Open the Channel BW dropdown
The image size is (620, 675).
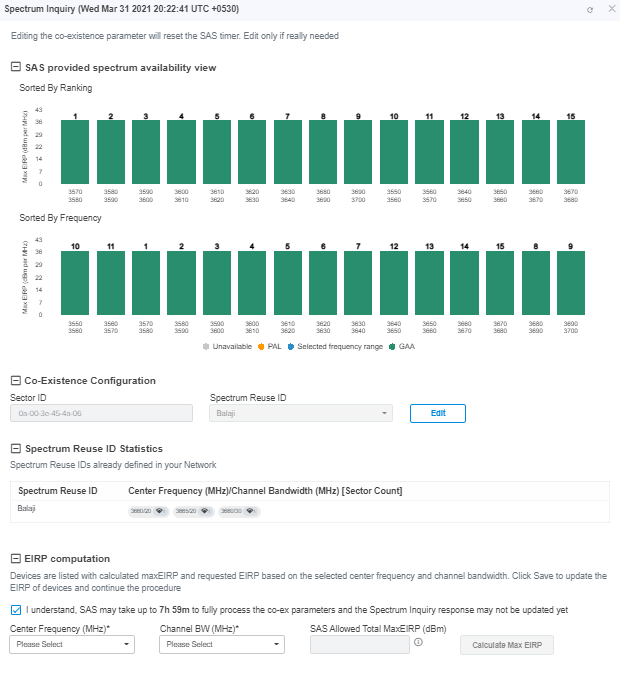221,645
